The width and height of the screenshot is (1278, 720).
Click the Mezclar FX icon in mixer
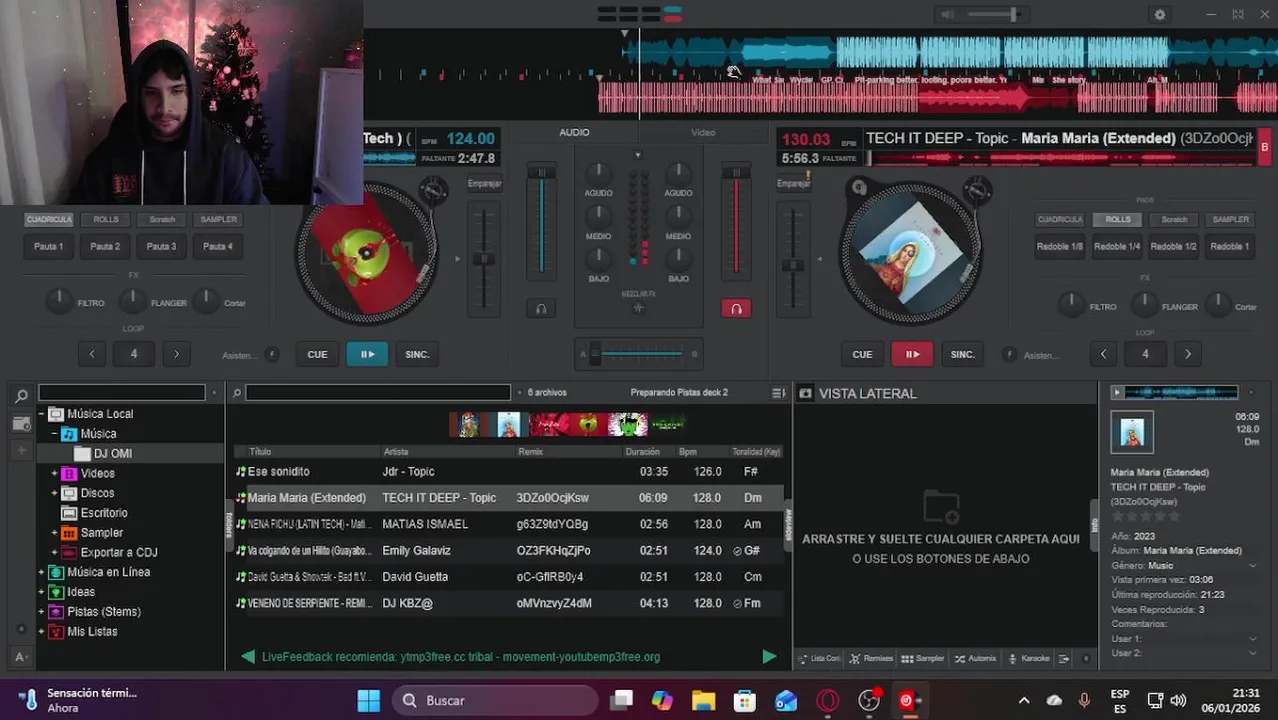click(x=639, y=308)
